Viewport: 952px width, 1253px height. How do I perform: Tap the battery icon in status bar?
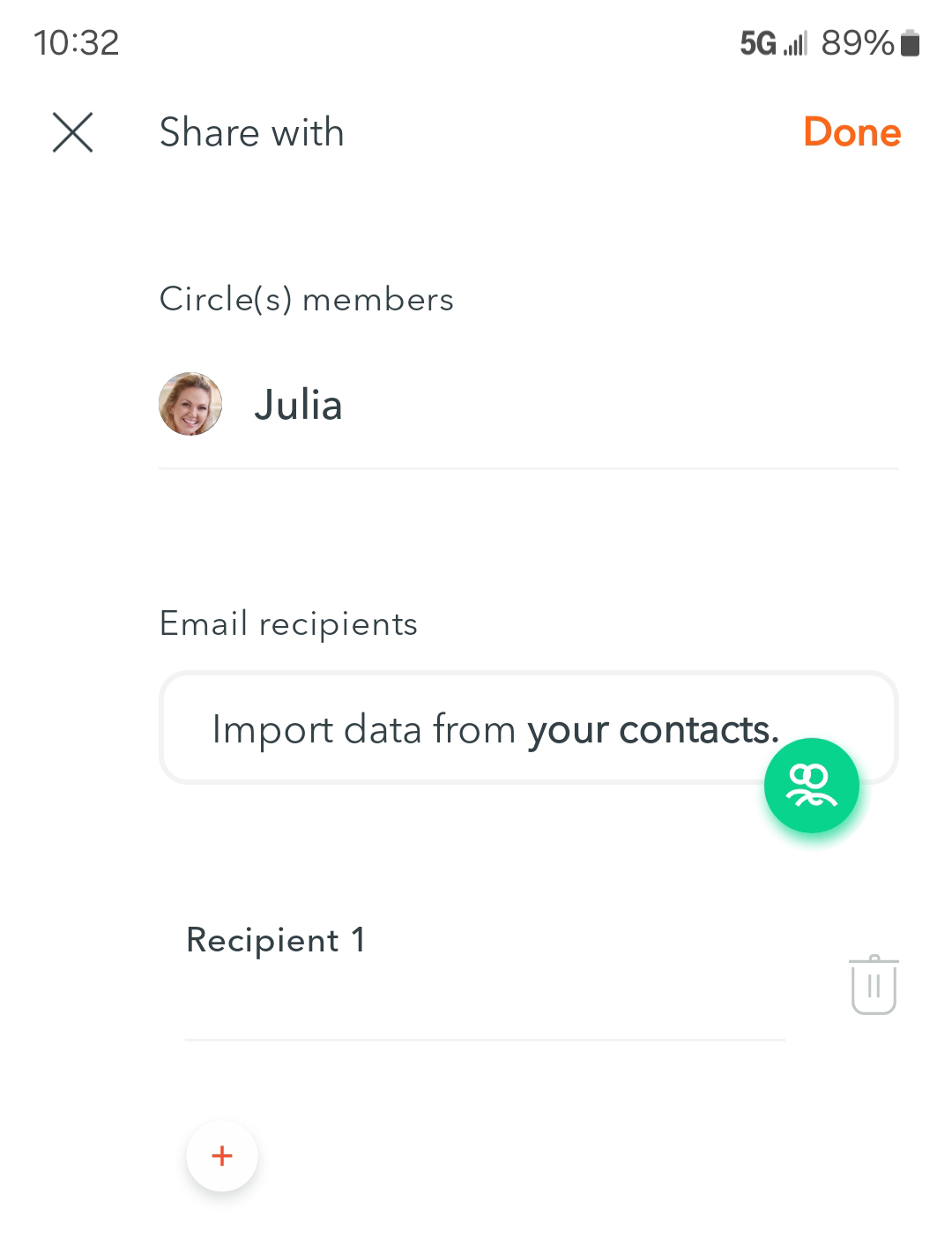[x=911, y=42]
